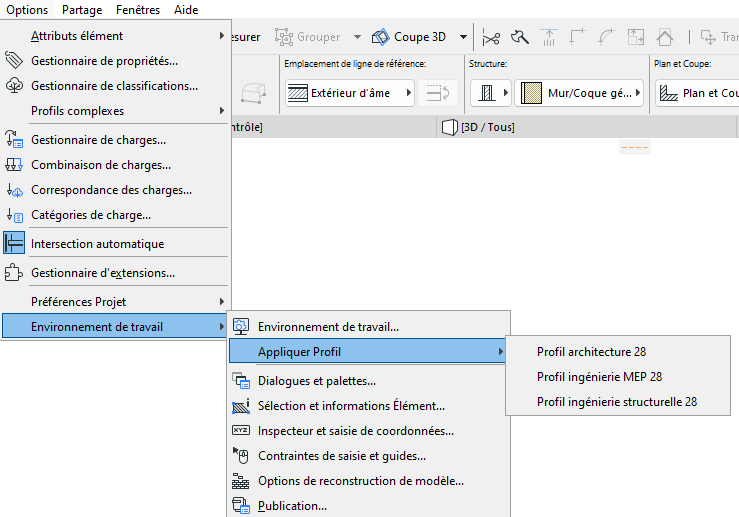The image size is (739, 517).
Task: Click the puzzle piece extensions icon
Action: pyautogui.click(x=14, y=272)
